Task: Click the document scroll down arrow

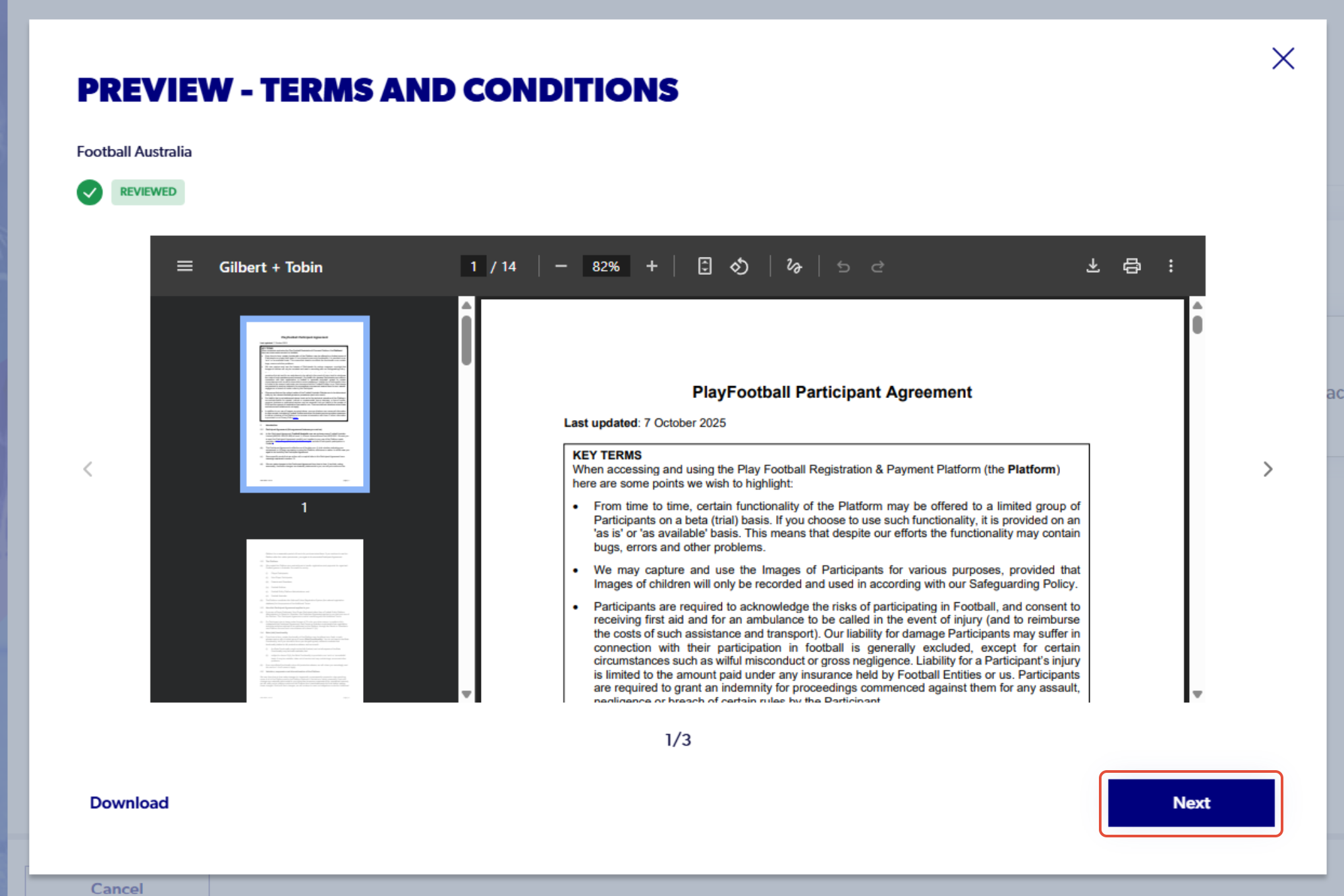Action: pos(1197,694)
